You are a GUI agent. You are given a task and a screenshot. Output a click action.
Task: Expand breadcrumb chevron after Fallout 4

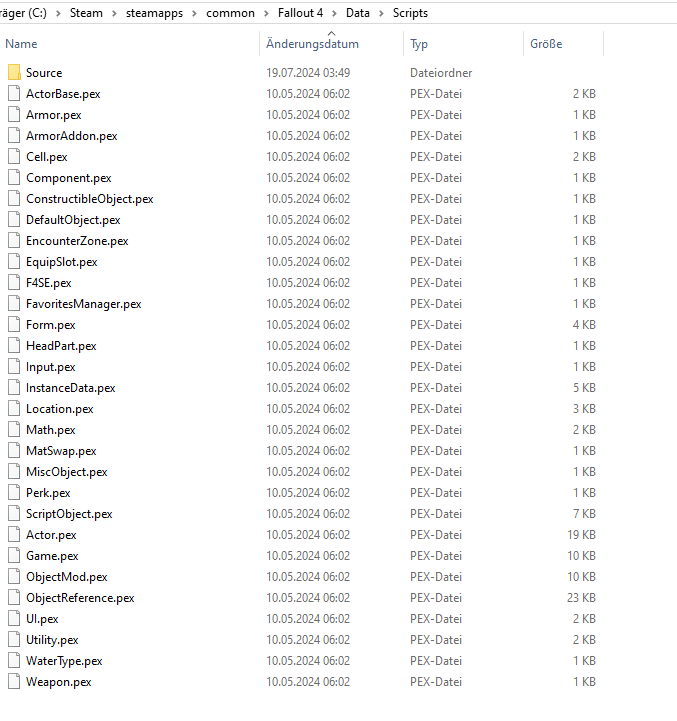[x=334, y=13]
